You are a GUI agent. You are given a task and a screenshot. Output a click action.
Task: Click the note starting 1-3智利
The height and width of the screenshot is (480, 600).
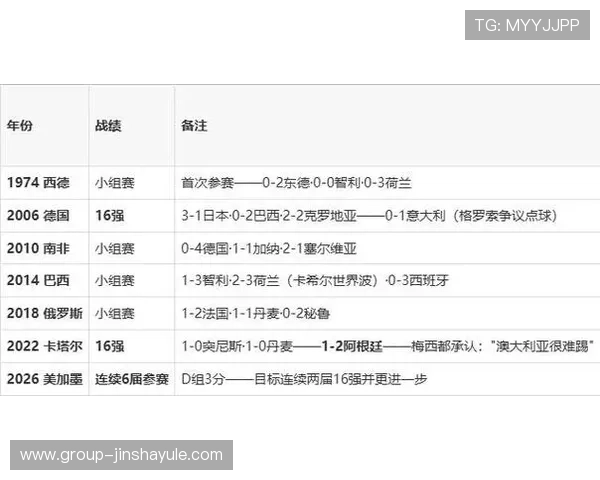point(315,281)
